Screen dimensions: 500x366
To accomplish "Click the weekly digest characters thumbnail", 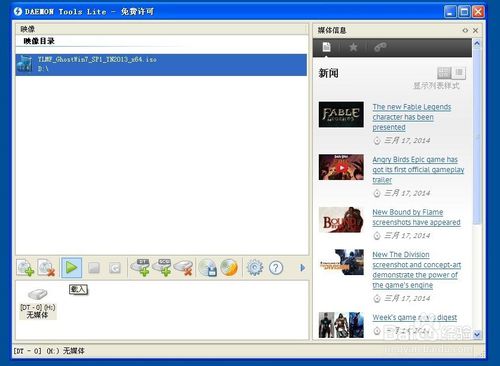I will coord(341,325).
